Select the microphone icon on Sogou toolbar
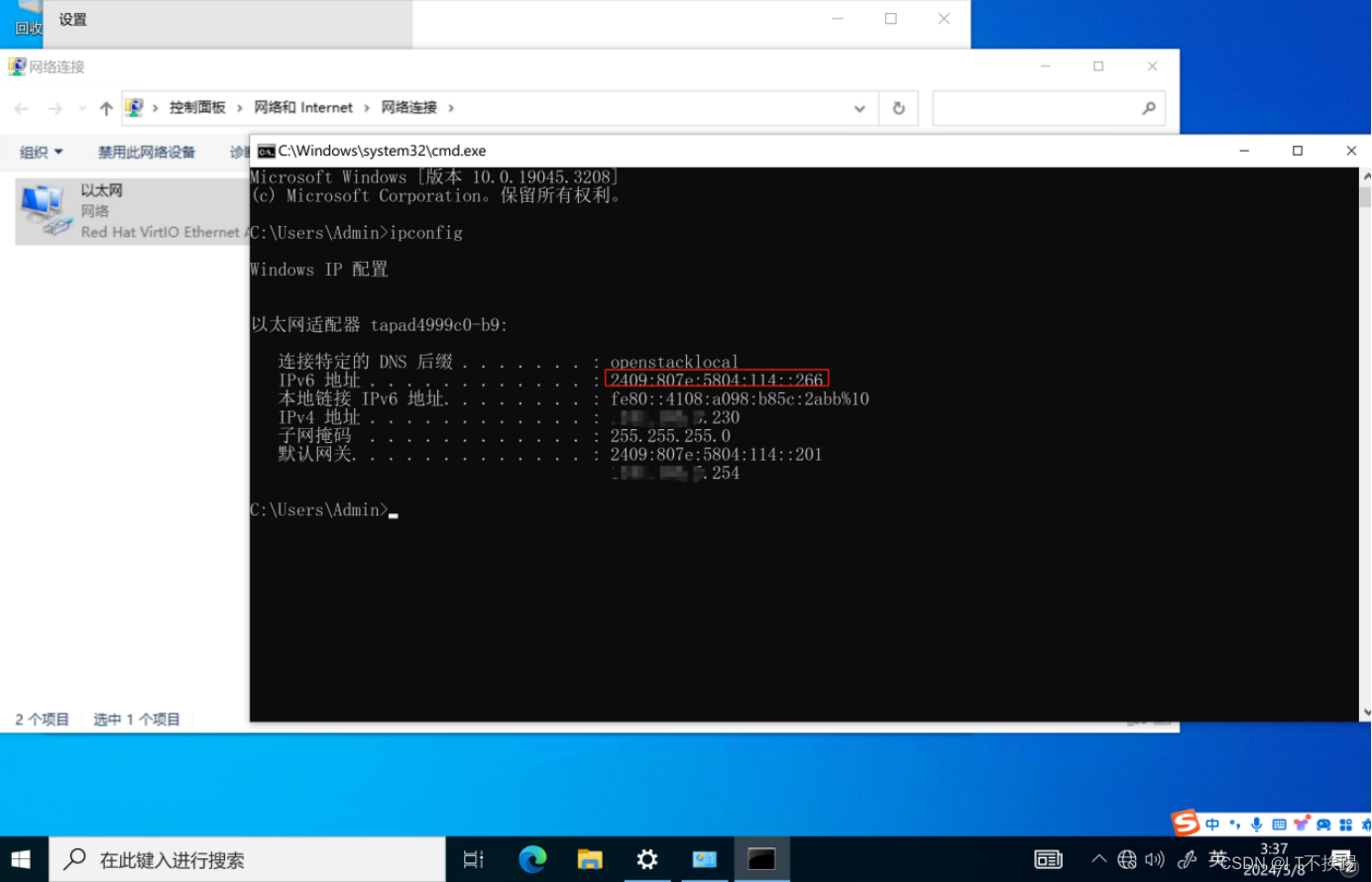 pyautogui.click(x=1255, y=824)
